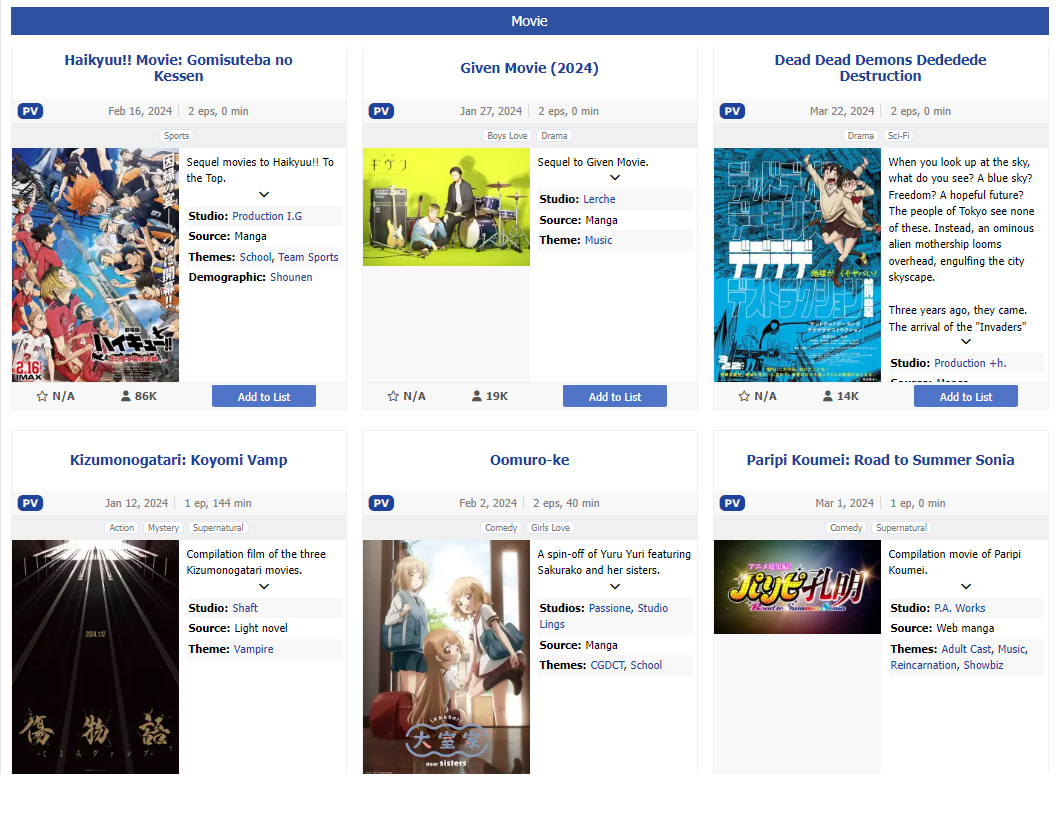Screen dimensions: 1058x830
Task: Open the PV badge for Haikyuu!! Movie
Action: (30, 111)
